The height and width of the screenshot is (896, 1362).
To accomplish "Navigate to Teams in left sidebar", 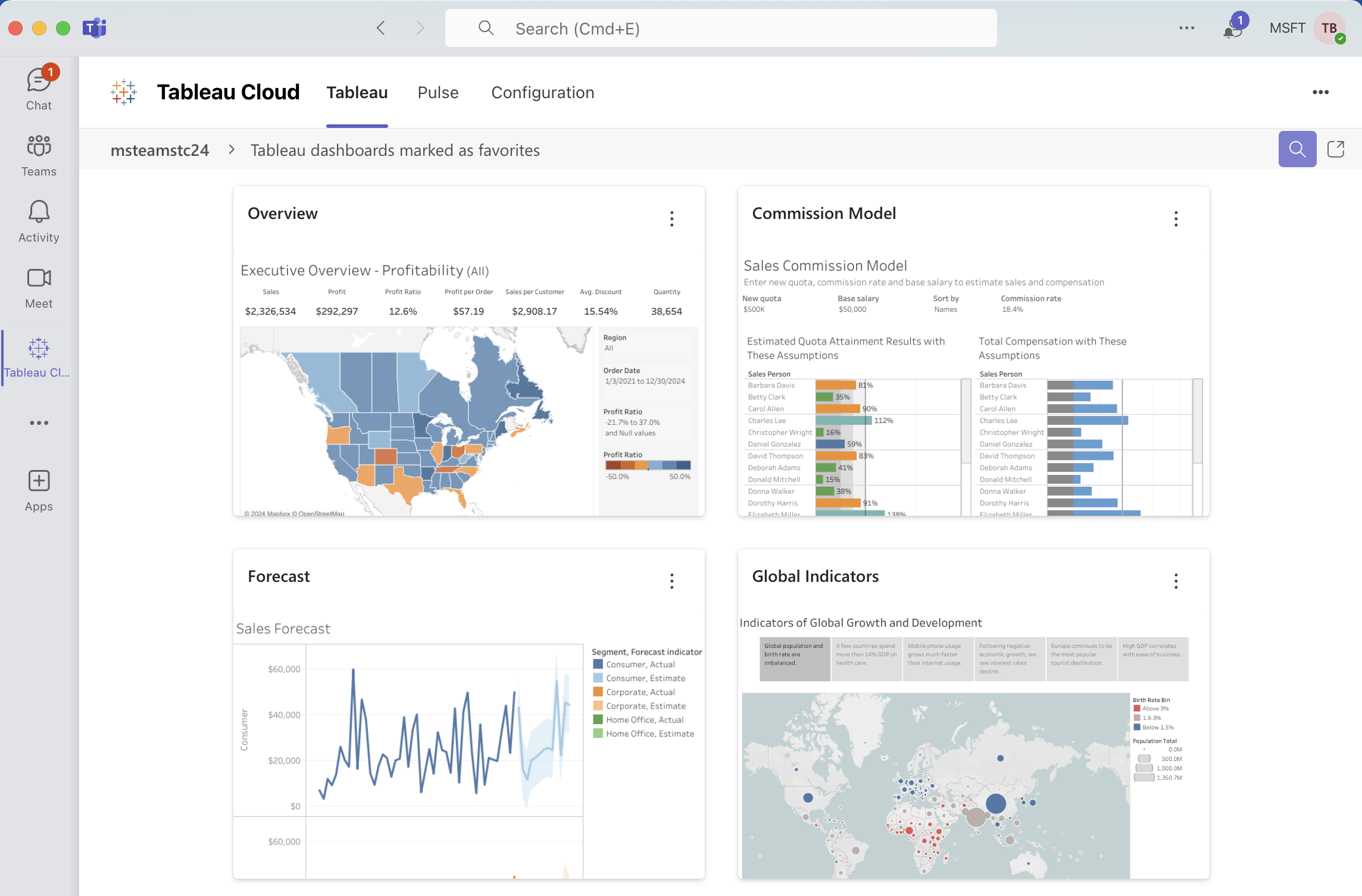I will pos(37,155).
